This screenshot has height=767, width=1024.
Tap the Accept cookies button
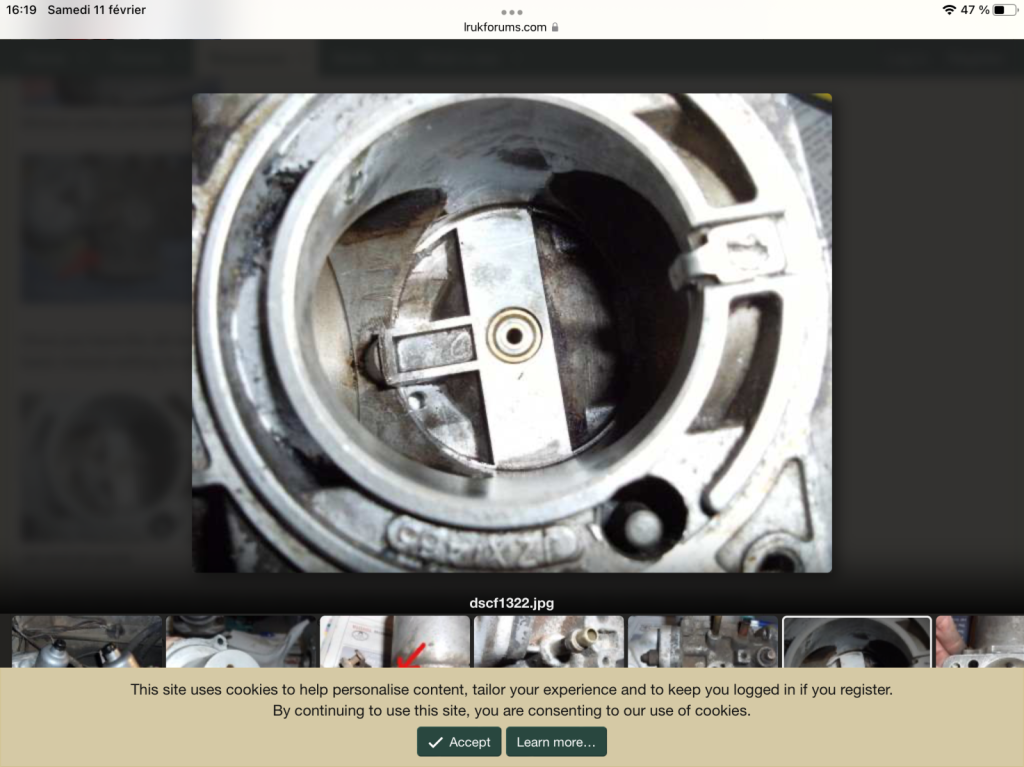tap(459, 742)
